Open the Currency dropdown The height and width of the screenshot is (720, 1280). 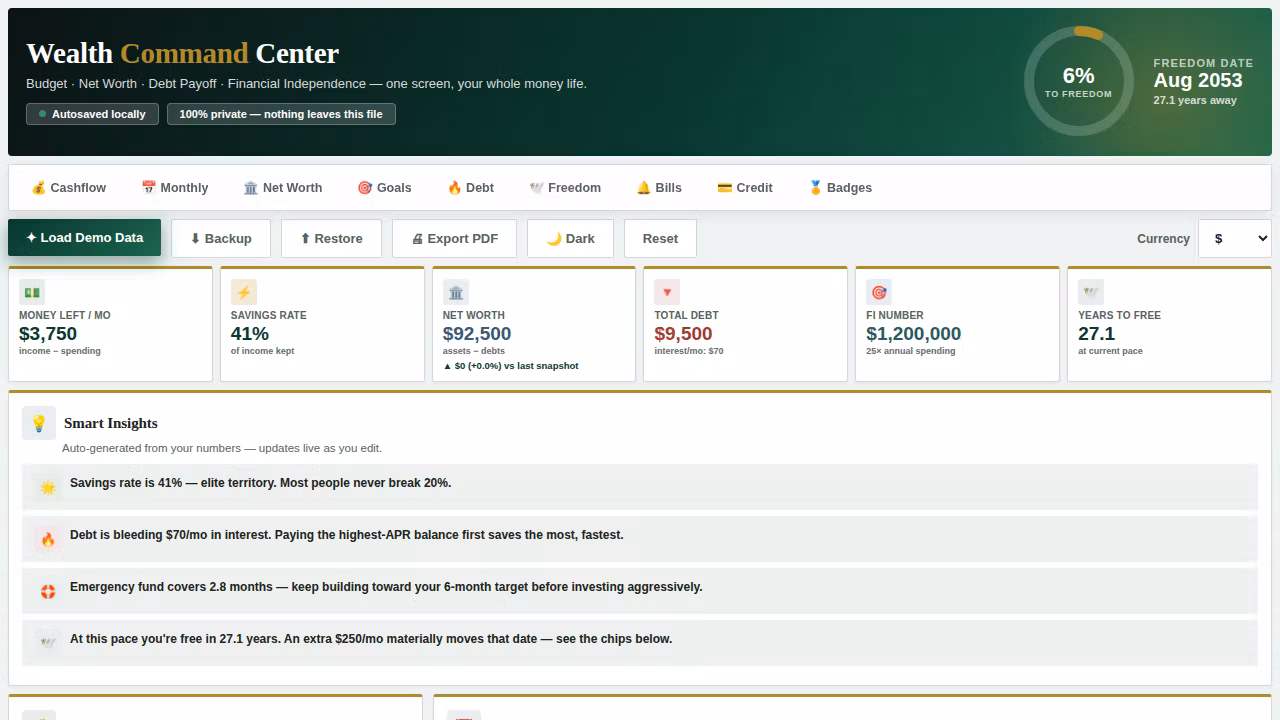click(x=1235, y=239)
